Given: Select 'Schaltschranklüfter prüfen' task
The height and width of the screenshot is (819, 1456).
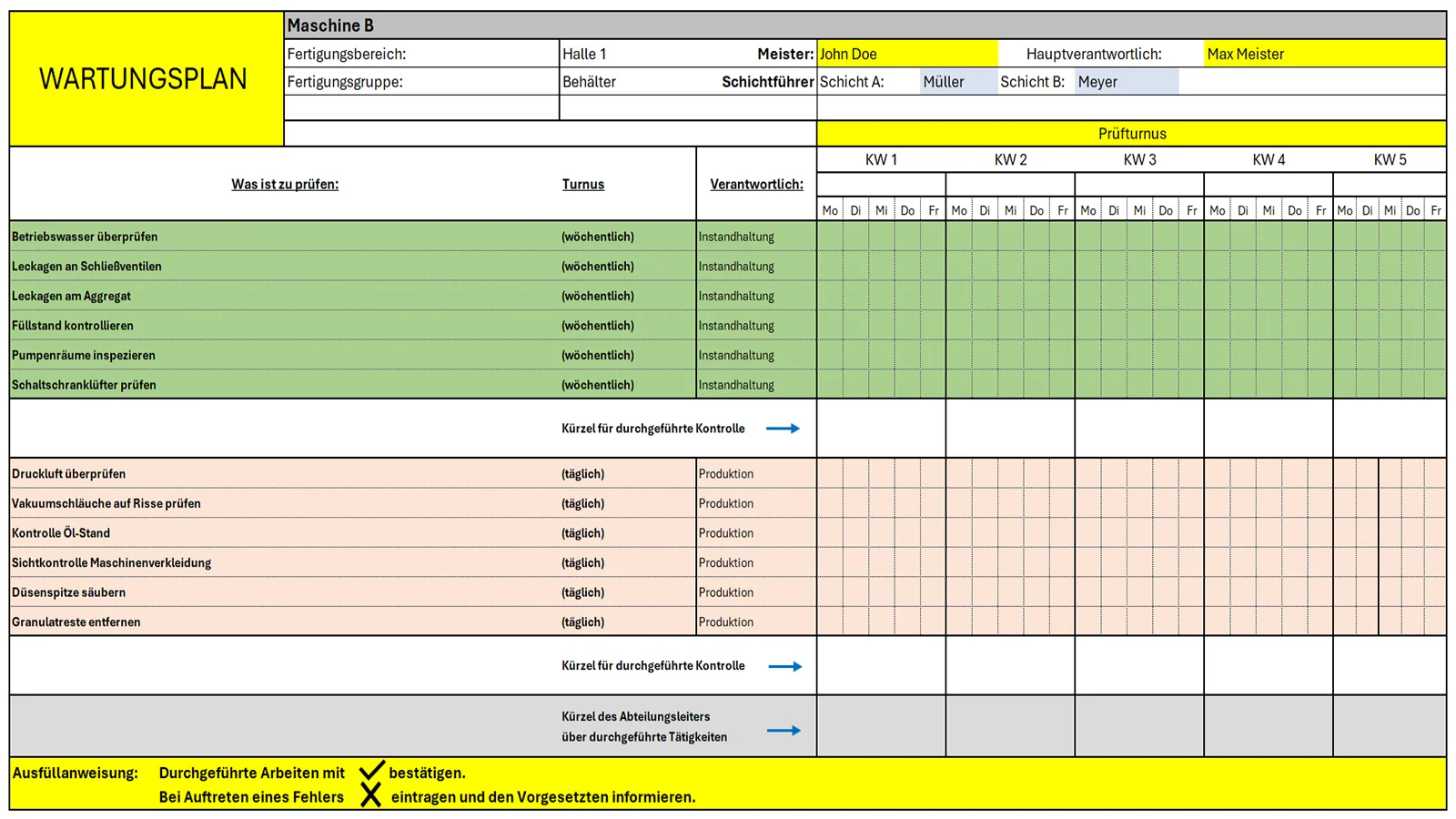Looking at the screenshot, I should click(84, 385).
